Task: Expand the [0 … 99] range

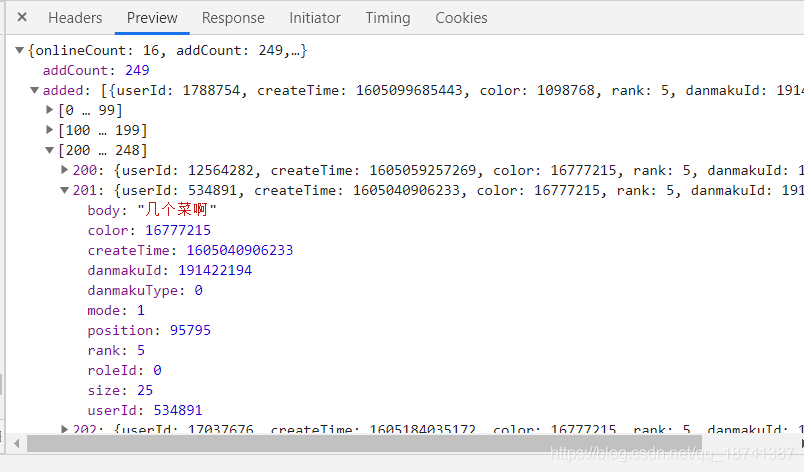Action: pyautogui.click(x=50, y=110)
